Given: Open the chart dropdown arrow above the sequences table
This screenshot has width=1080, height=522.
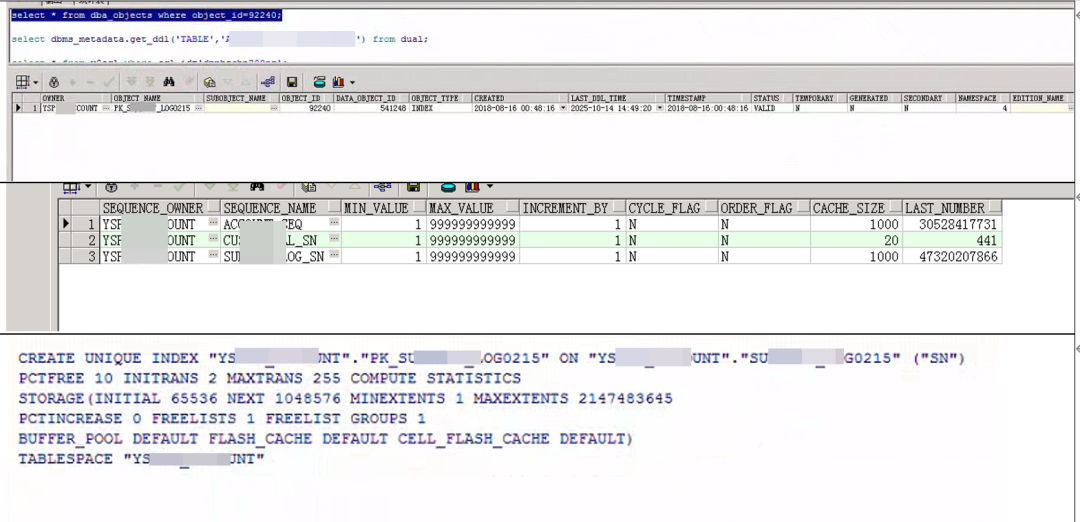Looking at the screenshot, I should point(490,186).
